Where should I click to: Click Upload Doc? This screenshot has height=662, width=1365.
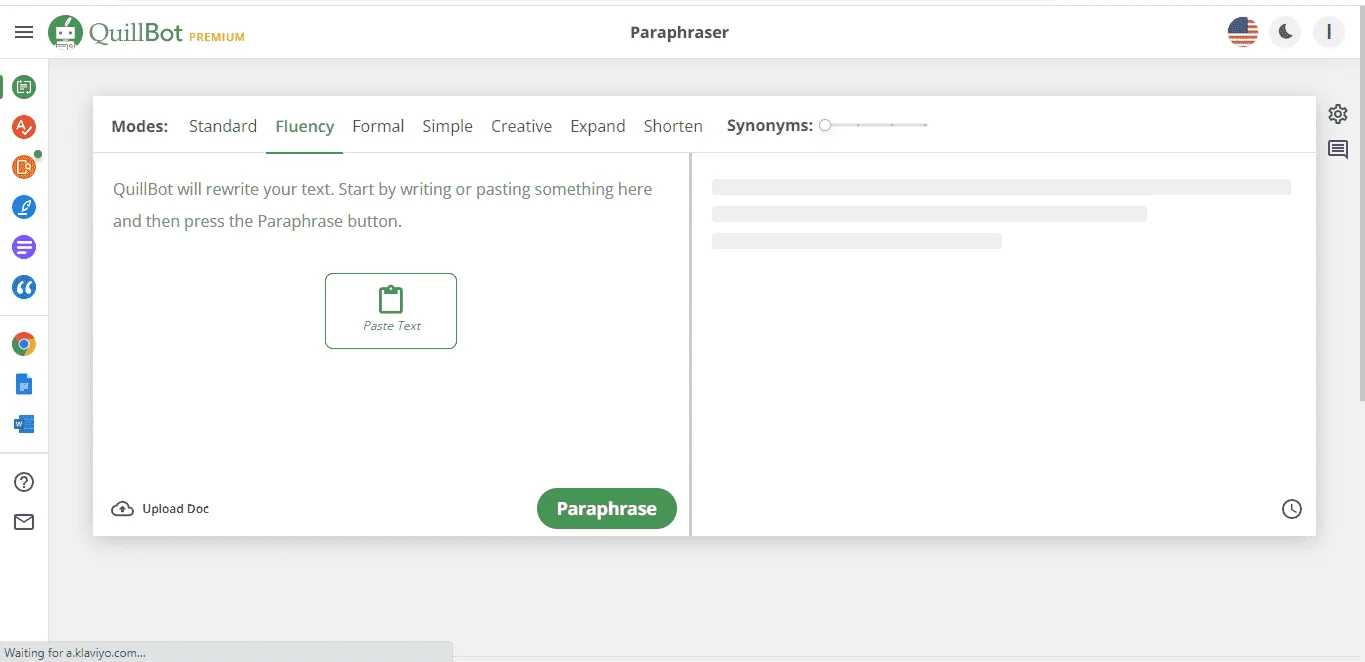(x=160, y=509)
